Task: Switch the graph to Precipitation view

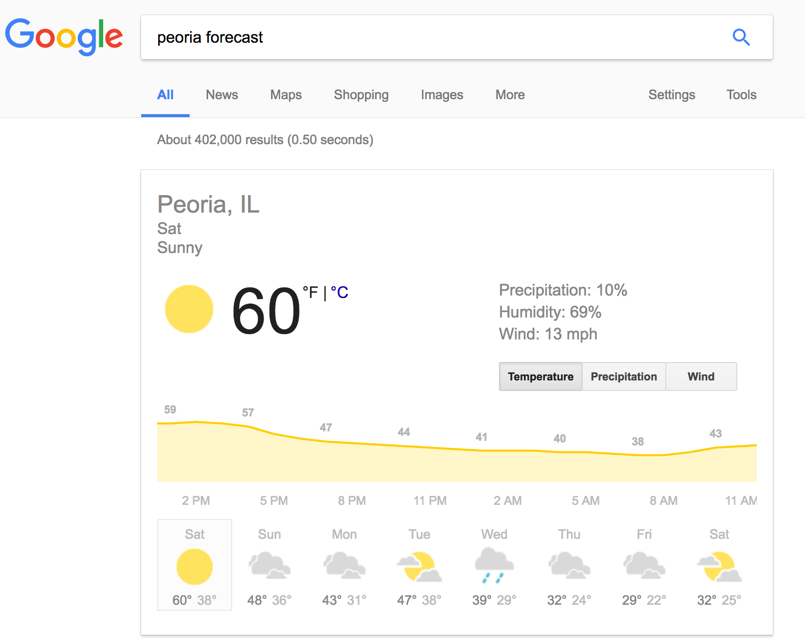Action: pos(624,376)
